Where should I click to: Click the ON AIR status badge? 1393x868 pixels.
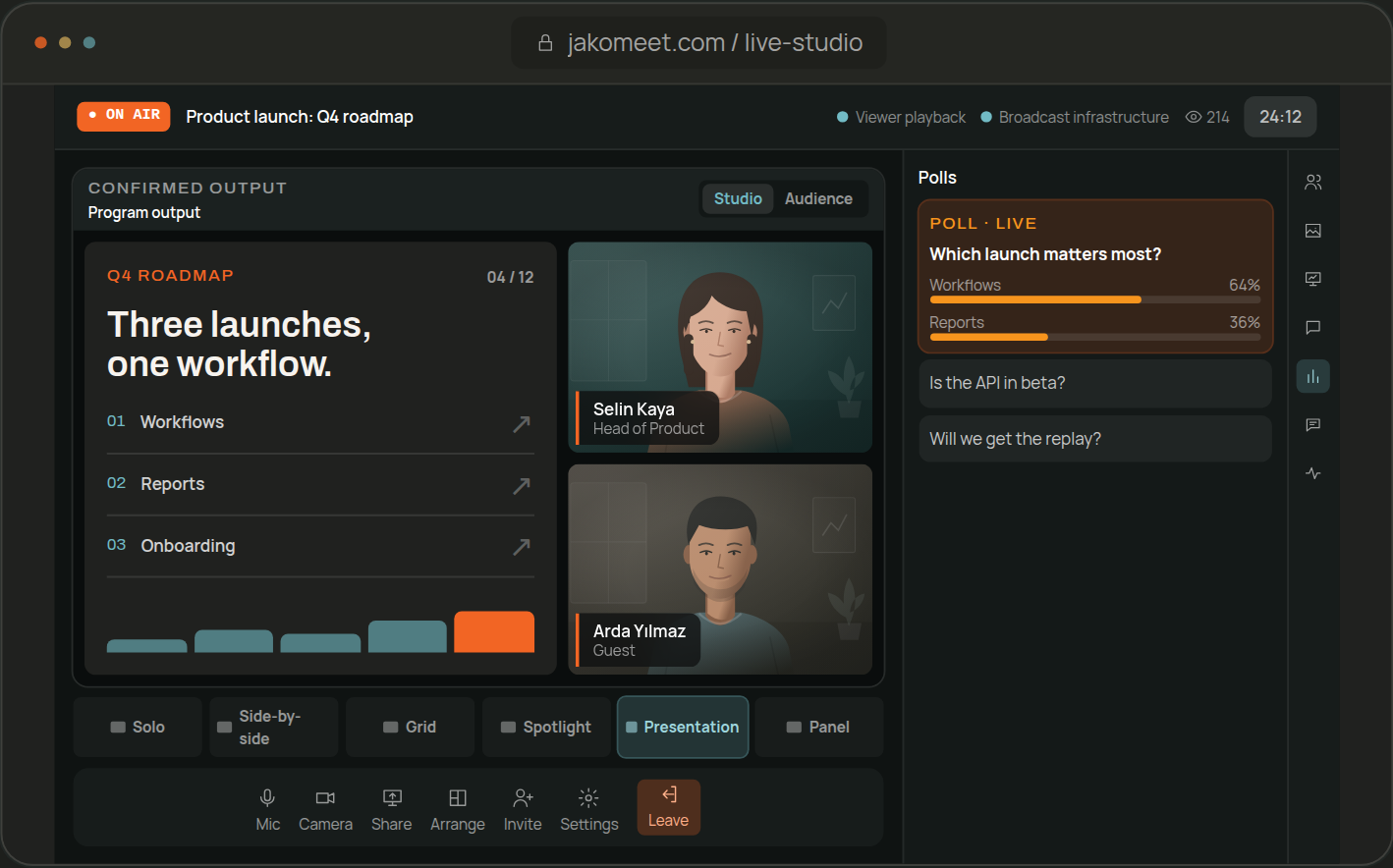tap(124, 116)
